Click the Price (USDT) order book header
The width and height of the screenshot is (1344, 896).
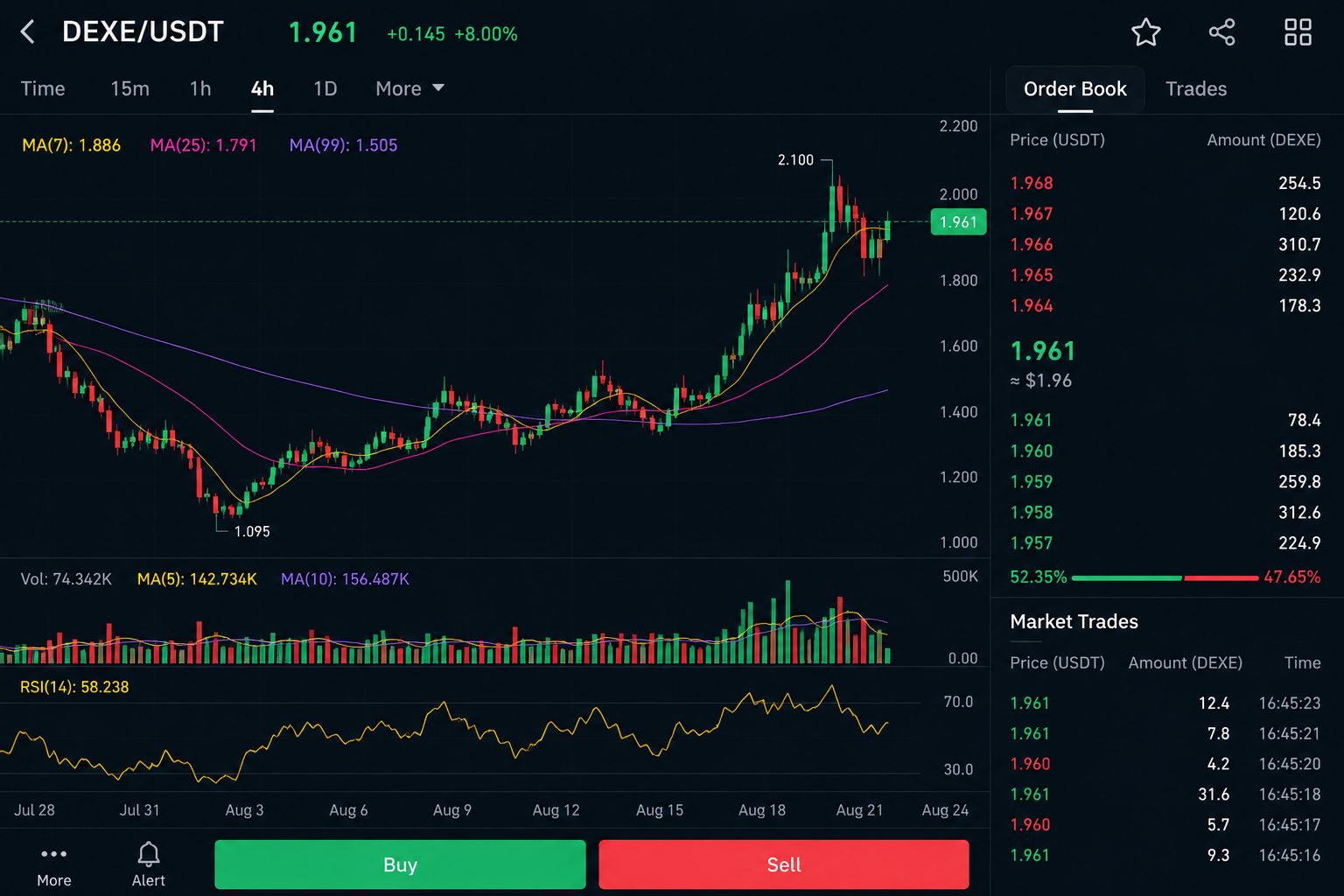[x=1057, y=140]
